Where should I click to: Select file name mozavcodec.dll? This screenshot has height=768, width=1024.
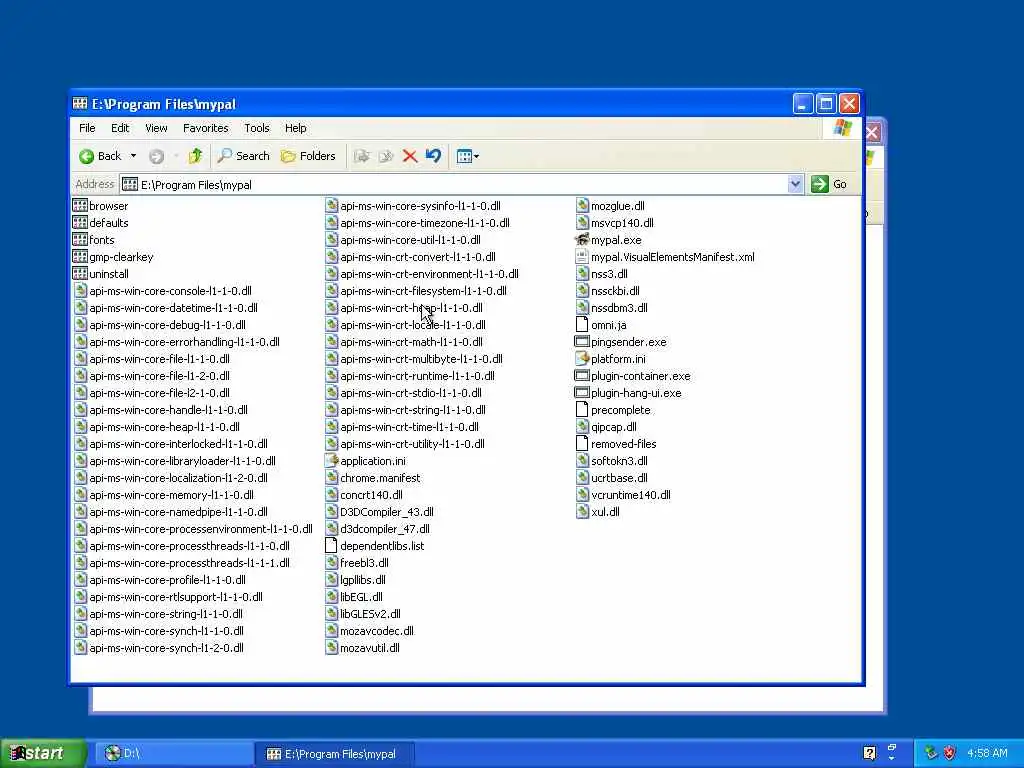pos(377,630)
